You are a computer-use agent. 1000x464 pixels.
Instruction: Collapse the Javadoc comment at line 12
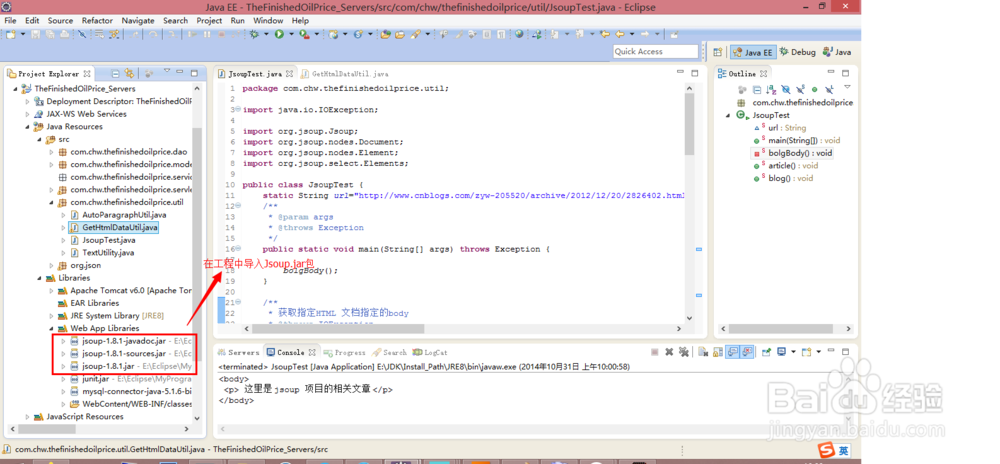pyautogui.click(x=238, y=206)
